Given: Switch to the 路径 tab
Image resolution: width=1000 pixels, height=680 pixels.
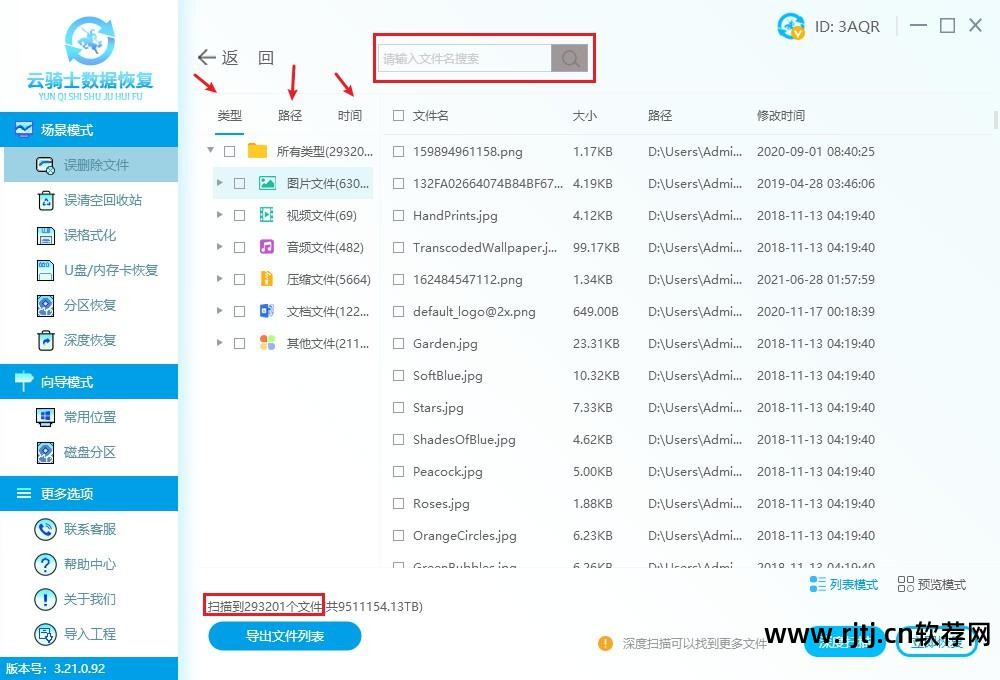Looking at the screenshot, I should (x=289, y=115).
